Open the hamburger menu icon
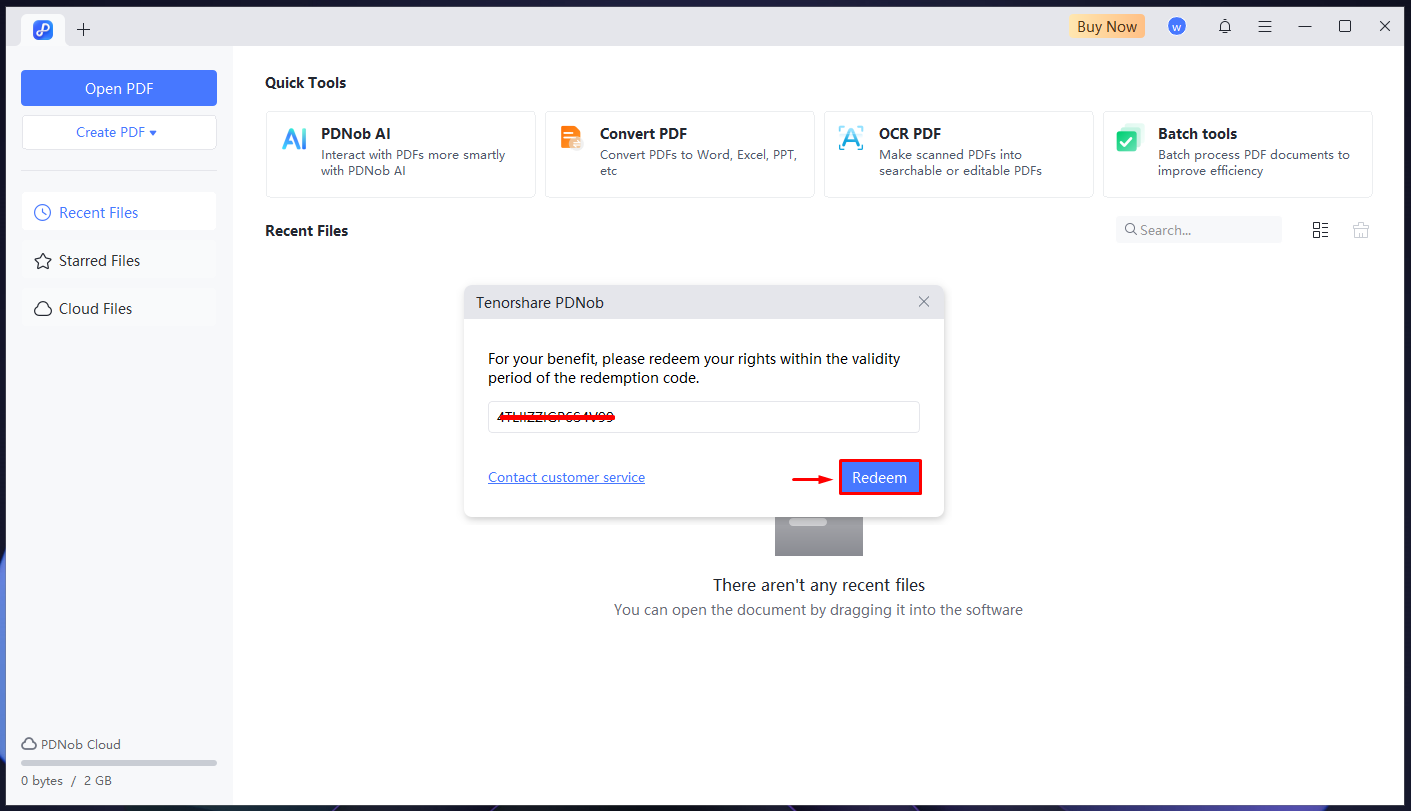The width and height of the screenshot is (1411, 811). [1265, 27]
